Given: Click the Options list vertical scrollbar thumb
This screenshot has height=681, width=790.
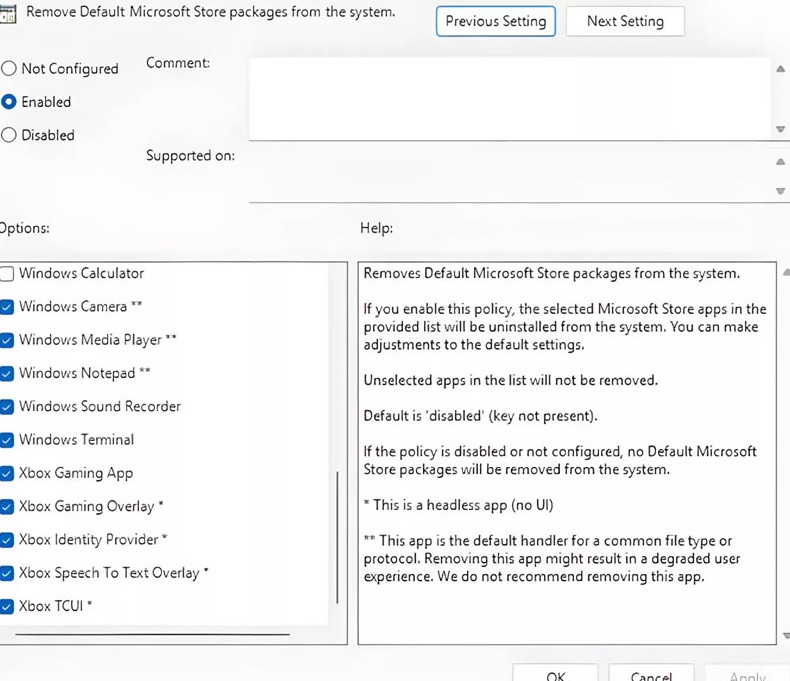Looking at the screenshot, I should [x=337, y=537].
